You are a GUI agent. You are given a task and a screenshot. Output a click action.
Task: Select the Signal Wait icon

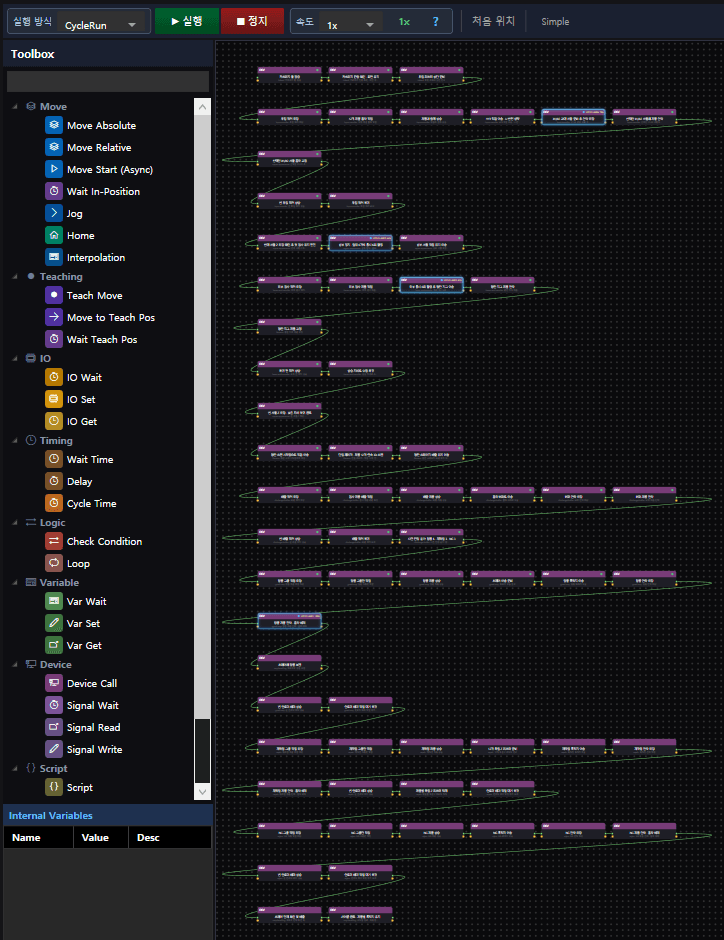[x=54, y=706]
